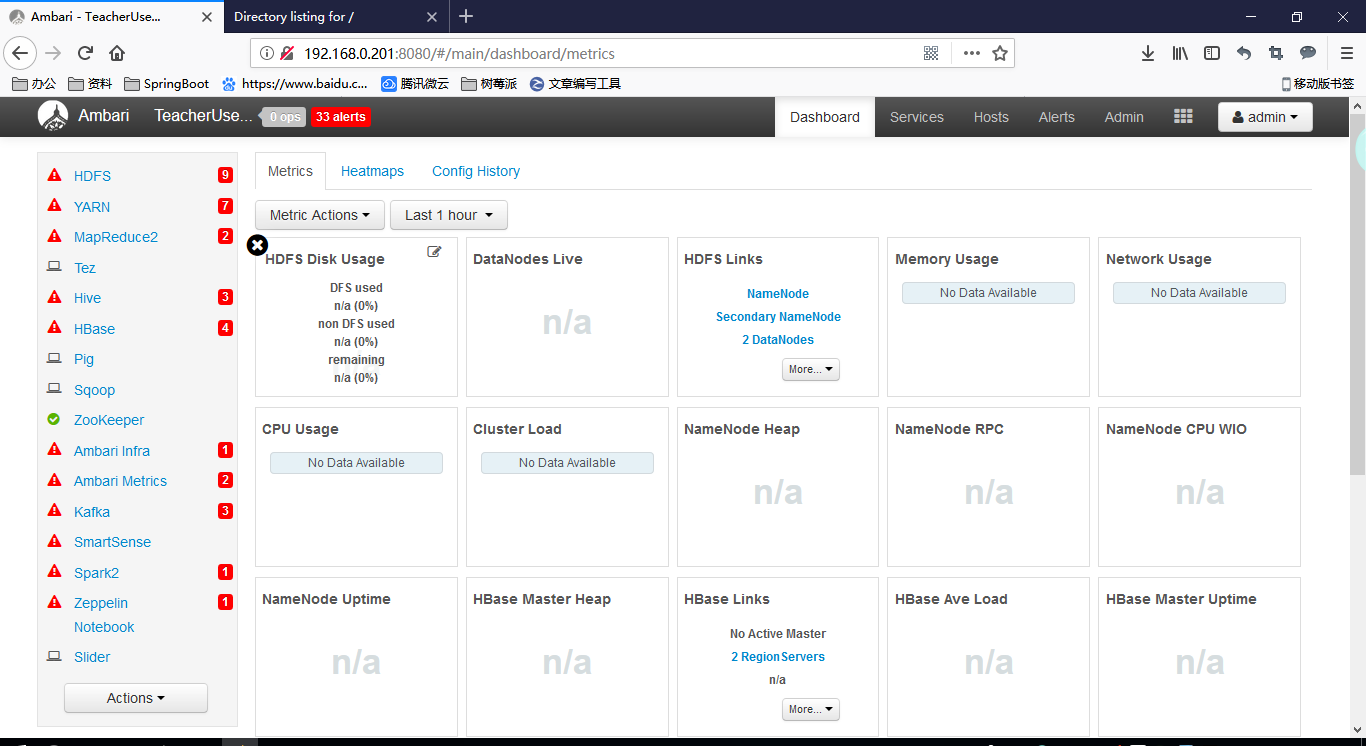Viewport: 1366px width, 746px height.
Task: Expand More in HDFS Links widget
Action: pos(811,369)
